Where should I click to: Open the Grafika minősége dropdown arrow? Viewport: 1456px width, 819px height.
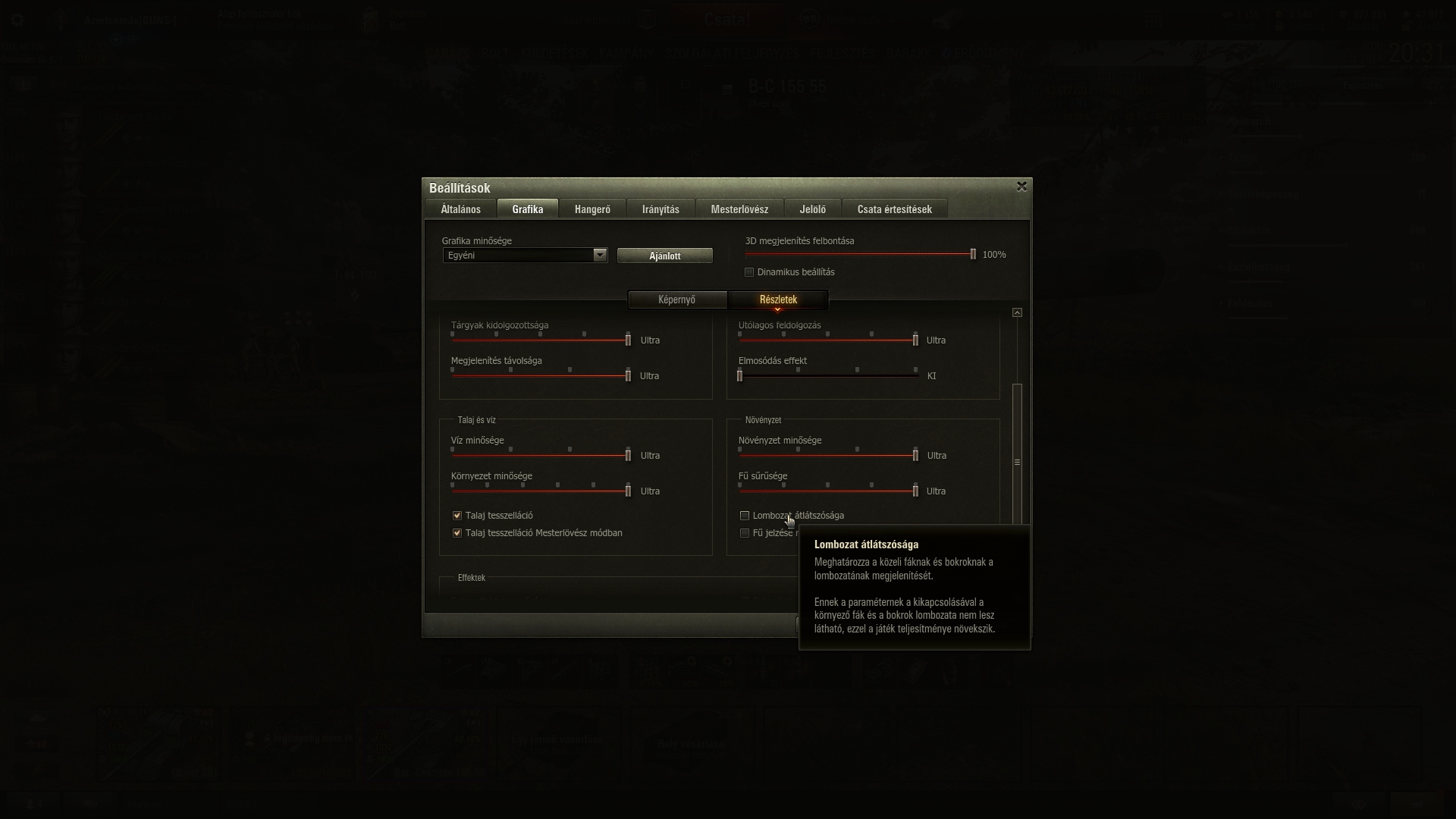600,256
